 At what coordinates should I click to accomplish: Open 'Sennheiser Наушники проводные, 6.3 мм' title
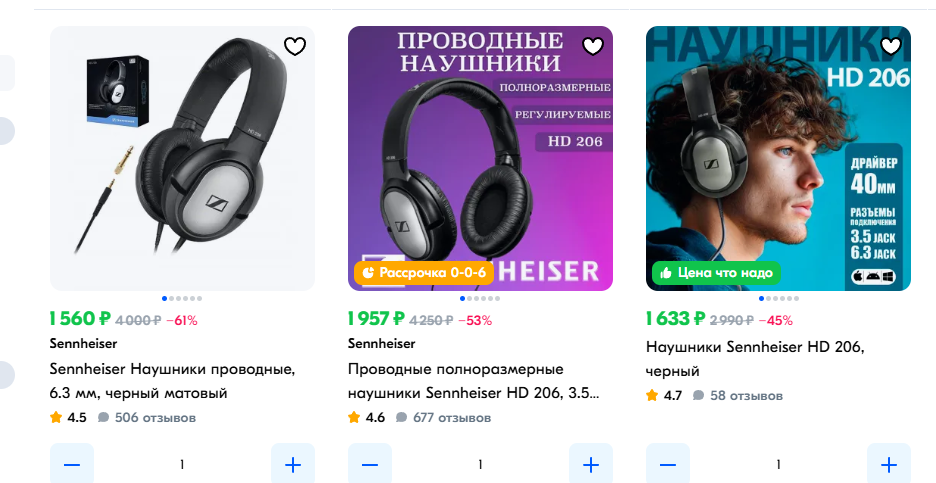click(172, 381)
